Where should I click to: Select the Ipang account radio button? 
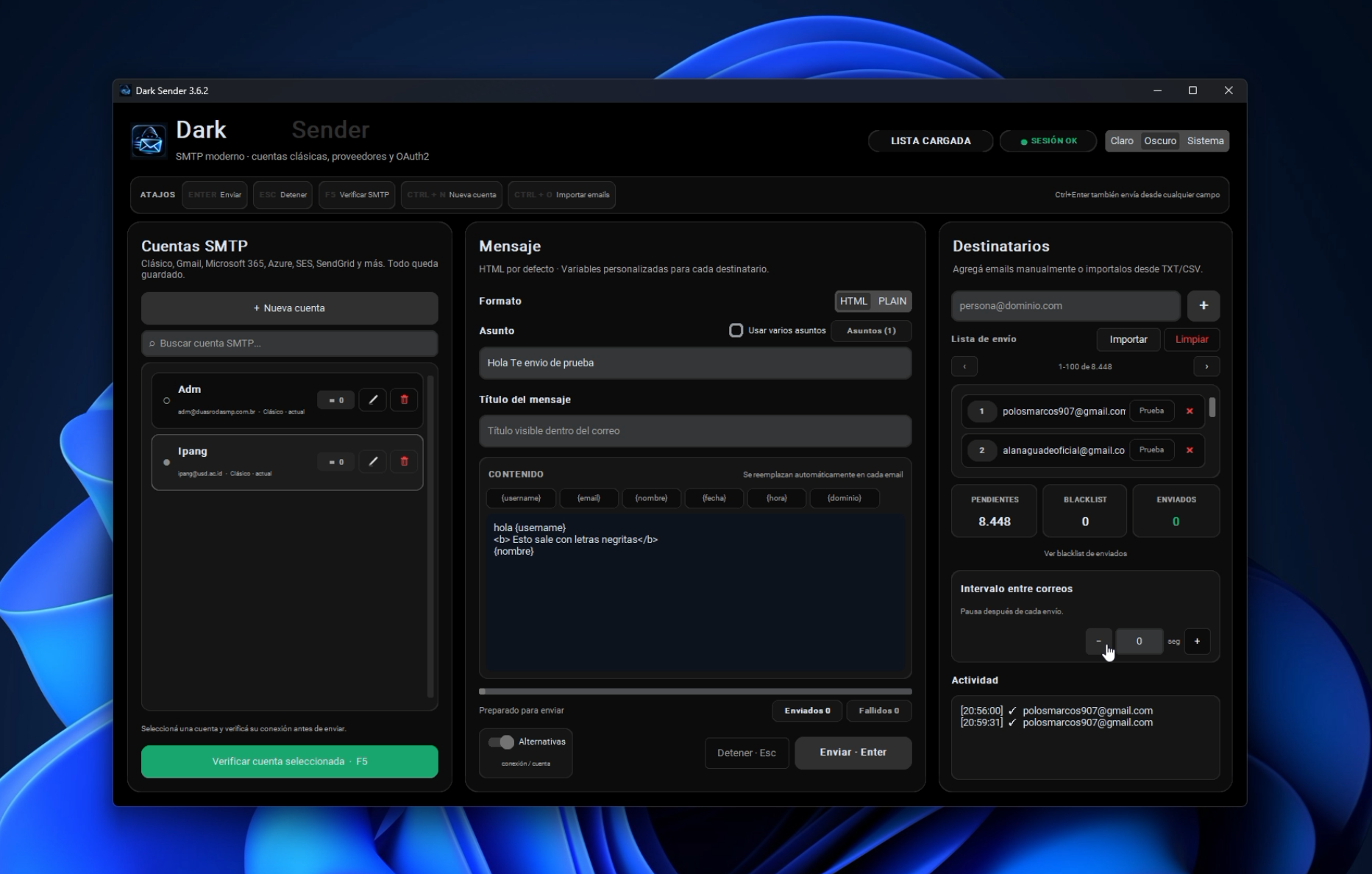tap(167, 463)
